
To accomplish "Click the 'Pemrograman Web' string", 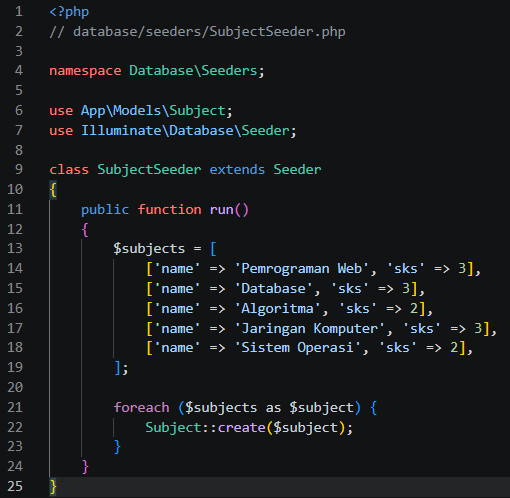I will 302,269.
